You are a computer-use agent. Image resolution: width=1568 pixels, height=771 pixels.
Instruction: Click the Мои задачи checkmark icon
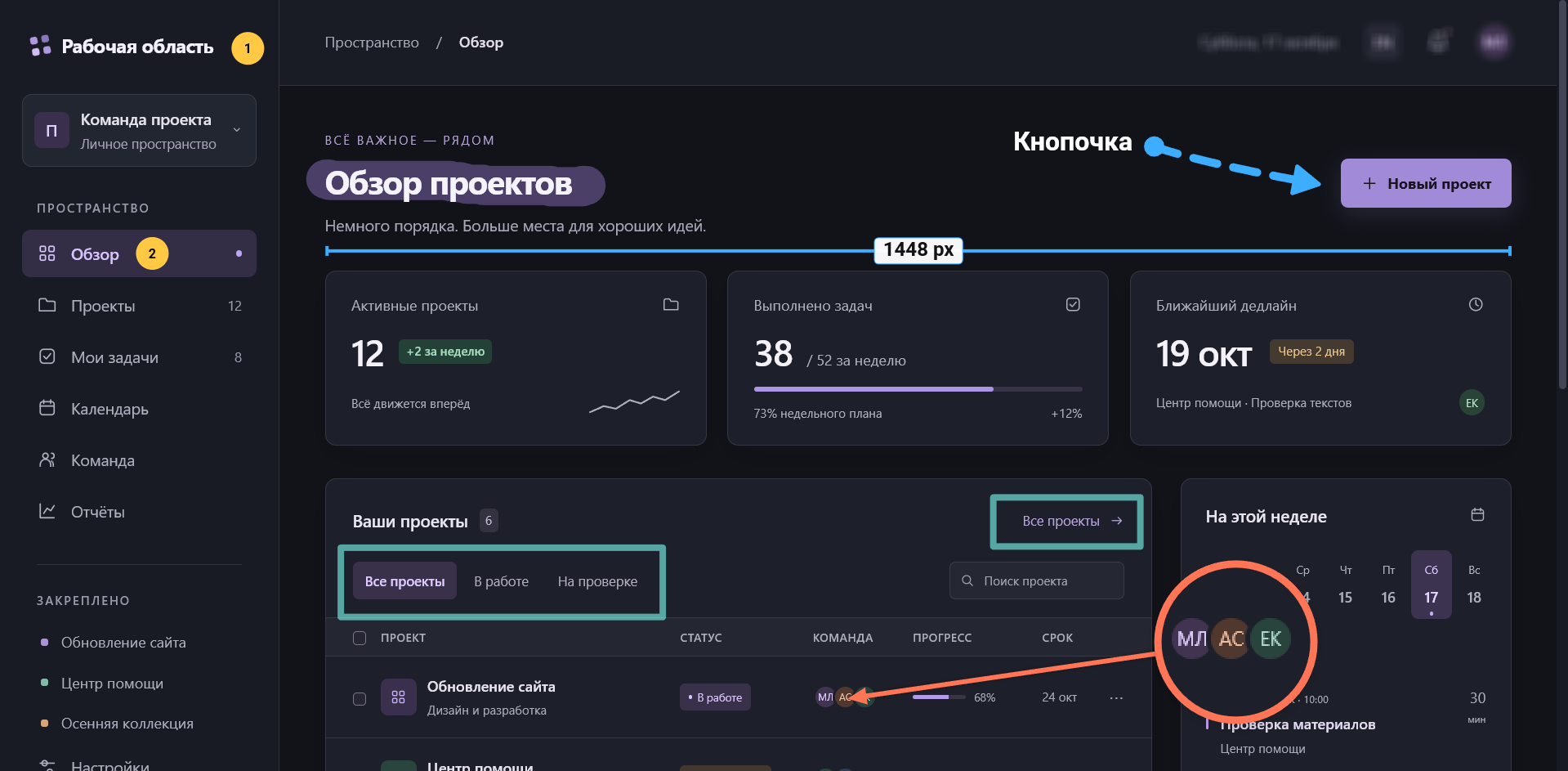(47, 356)
